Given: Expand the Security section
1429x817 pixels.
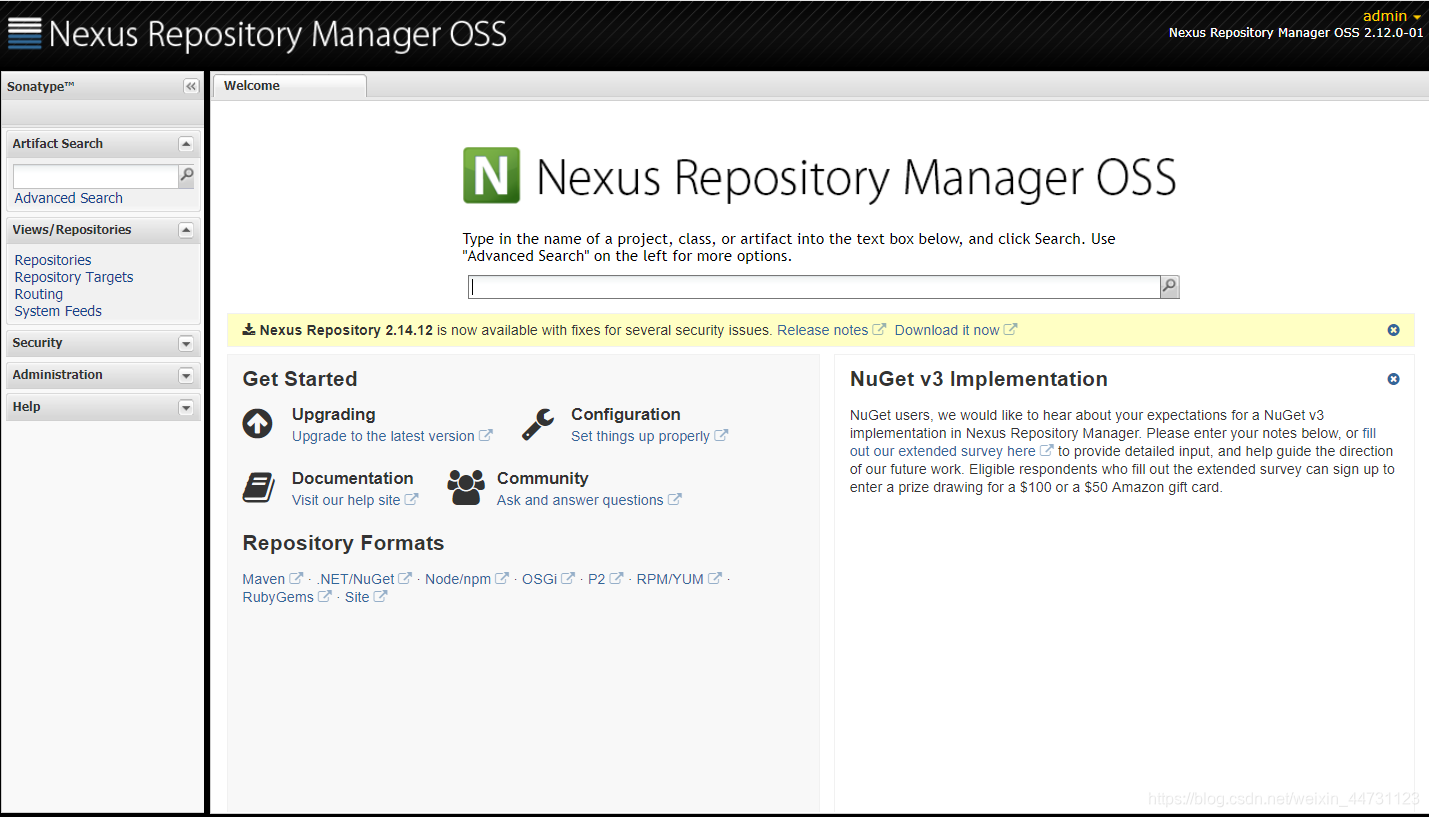Looking at the screenshot, I should pyautogui.click(x=185, y=343).
